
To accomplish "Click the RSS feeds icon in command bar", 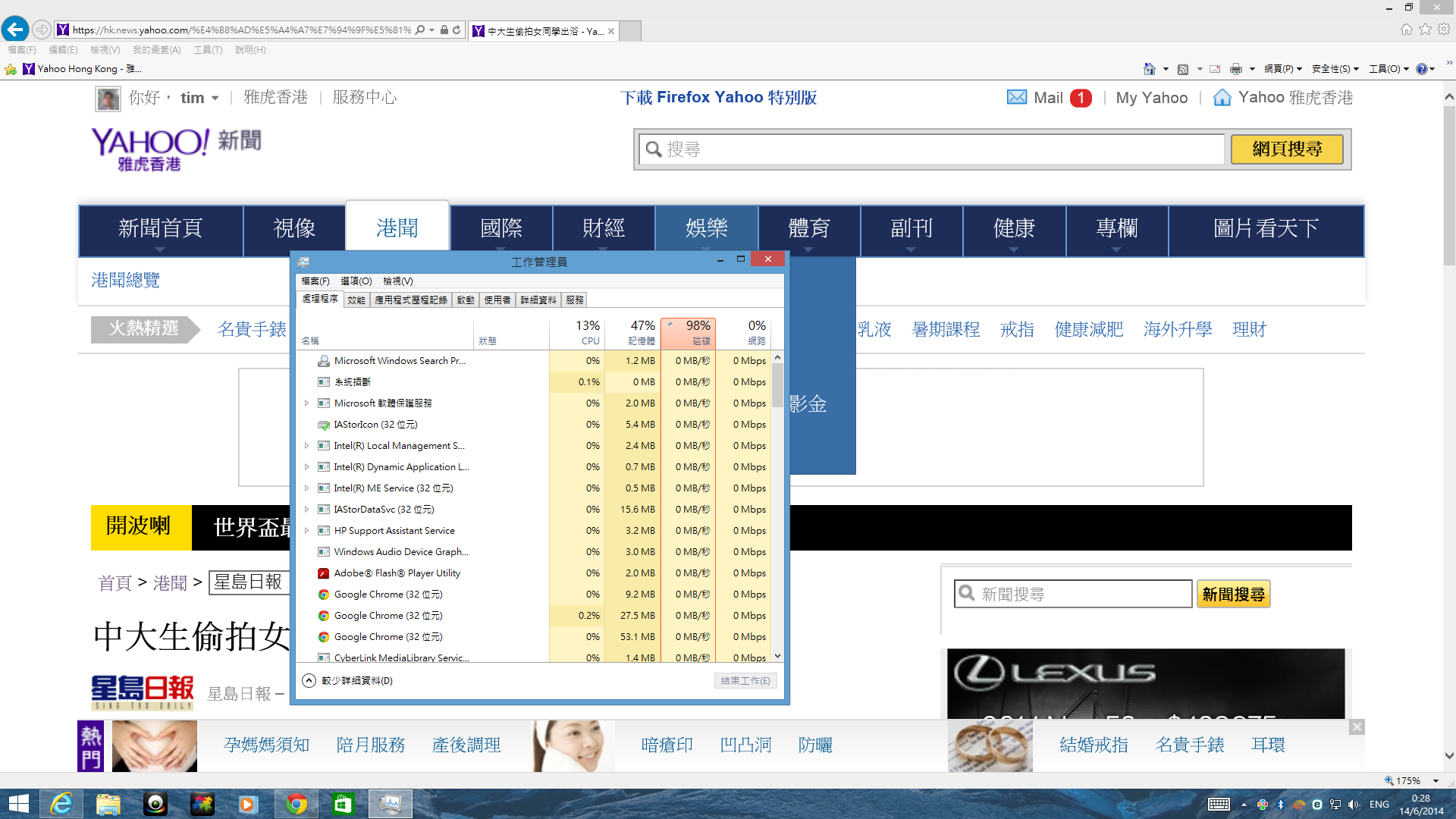I will (x=1183, y=69).
